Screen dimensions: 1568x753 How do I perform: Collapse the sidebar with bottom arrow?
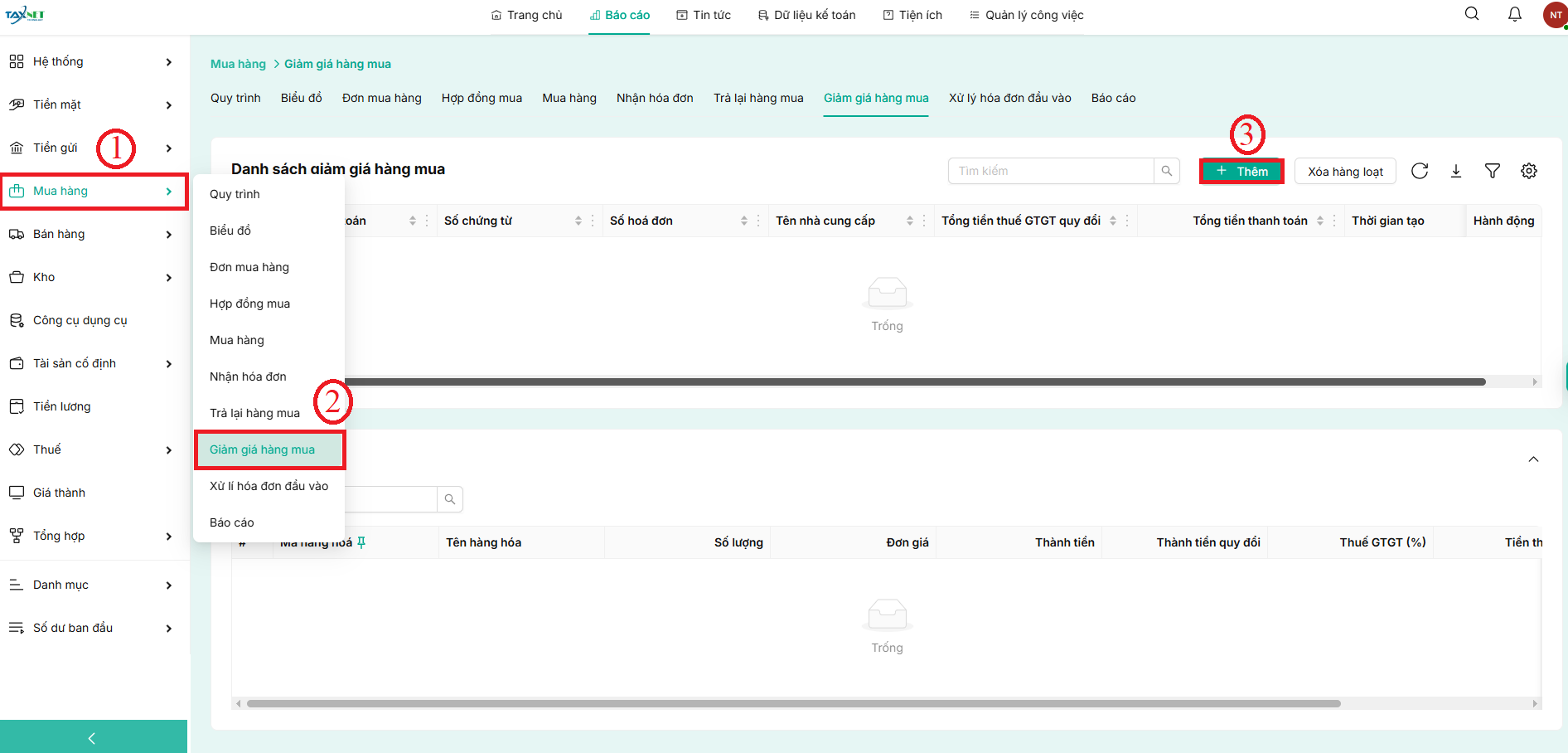(x=92, y=737)
